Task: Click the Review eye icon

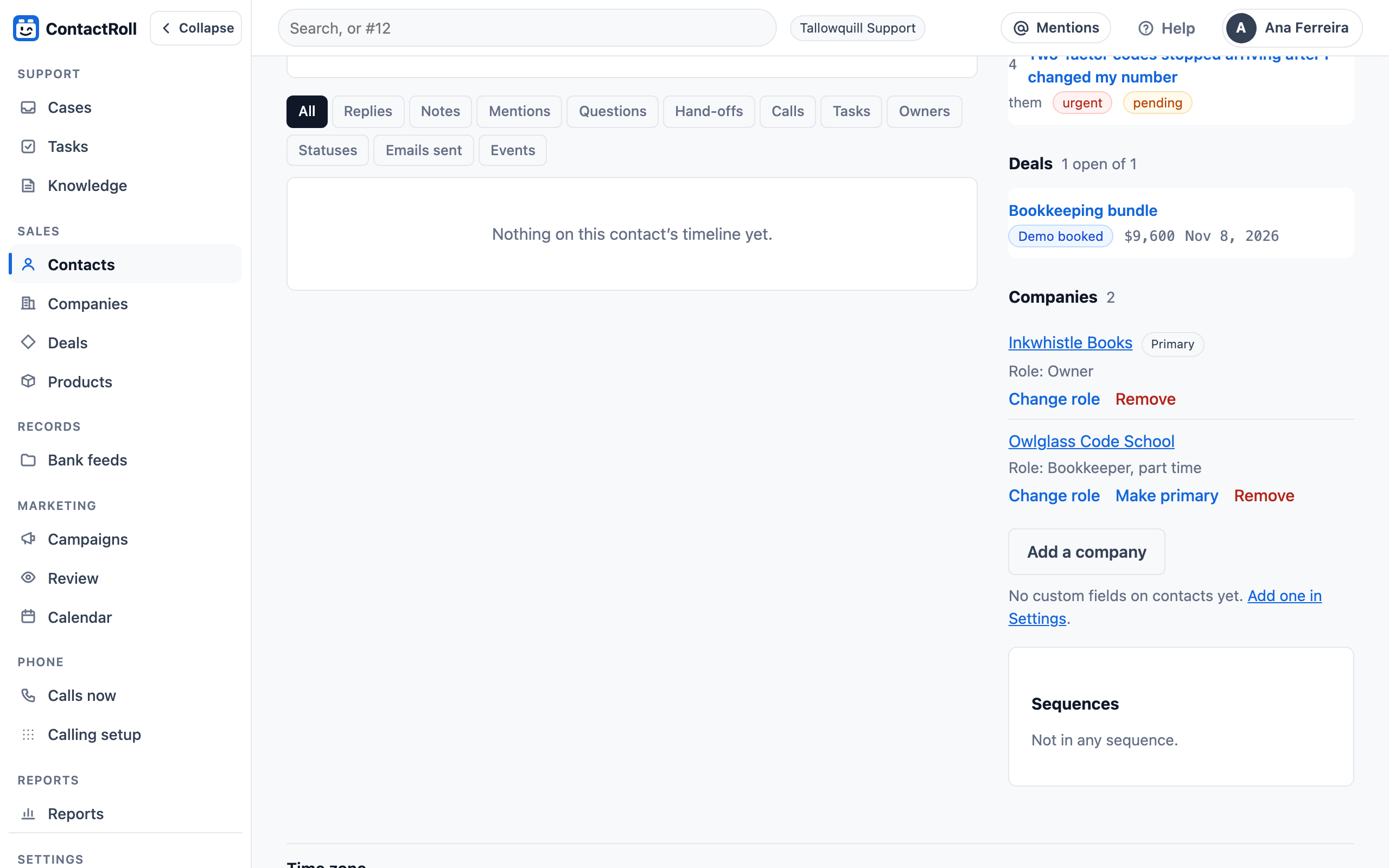Action: 28,578
